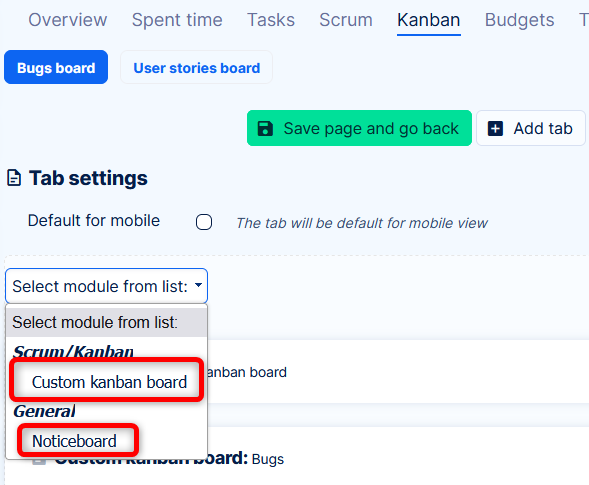Choose Custom kanban board option
This screenshot has height=485, width=589.
109,382
